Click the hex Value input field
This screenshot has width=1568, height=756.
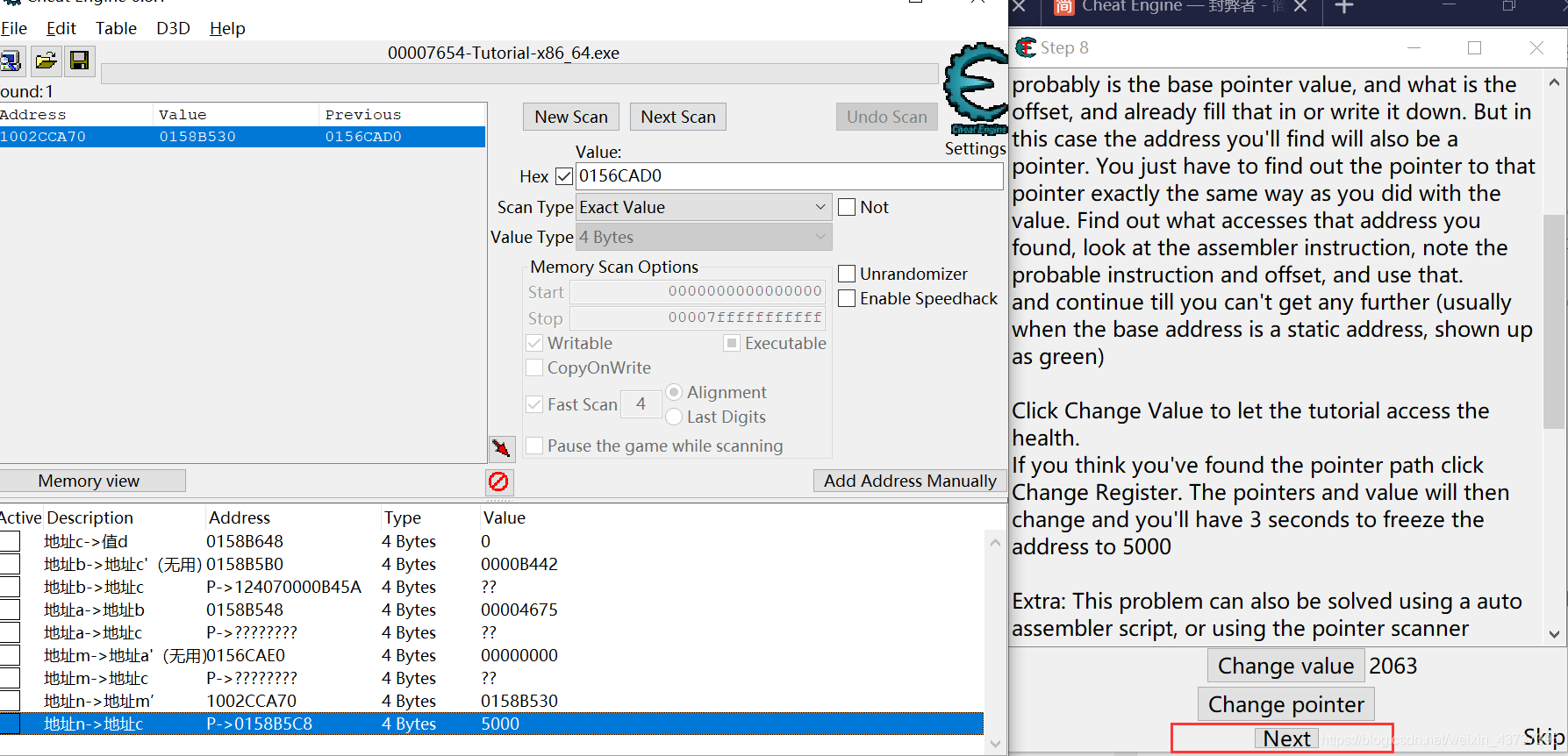[x=789, y=176]
